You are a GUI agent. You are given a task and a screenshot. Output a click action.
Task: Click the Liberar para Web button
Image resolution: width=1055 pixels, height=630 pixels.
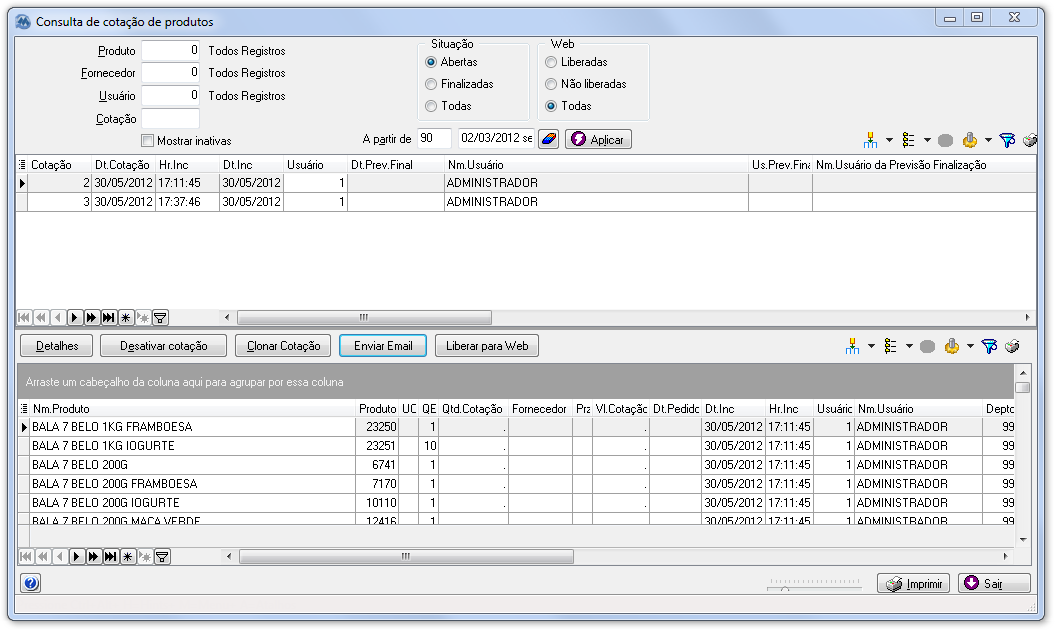coord(487,346)
